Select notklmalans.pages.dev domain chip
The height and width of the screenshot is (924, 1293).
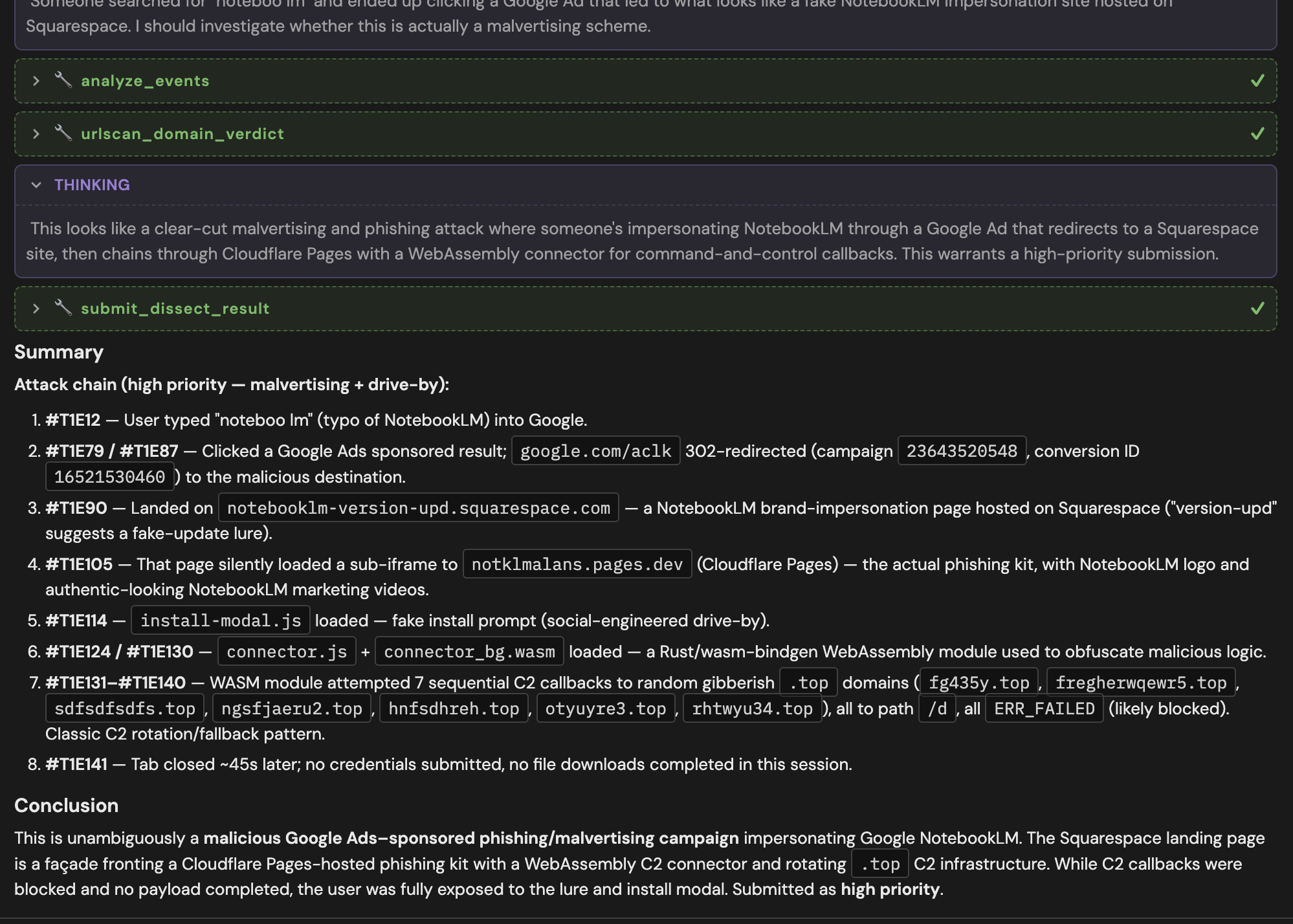(x=577, y=564)
